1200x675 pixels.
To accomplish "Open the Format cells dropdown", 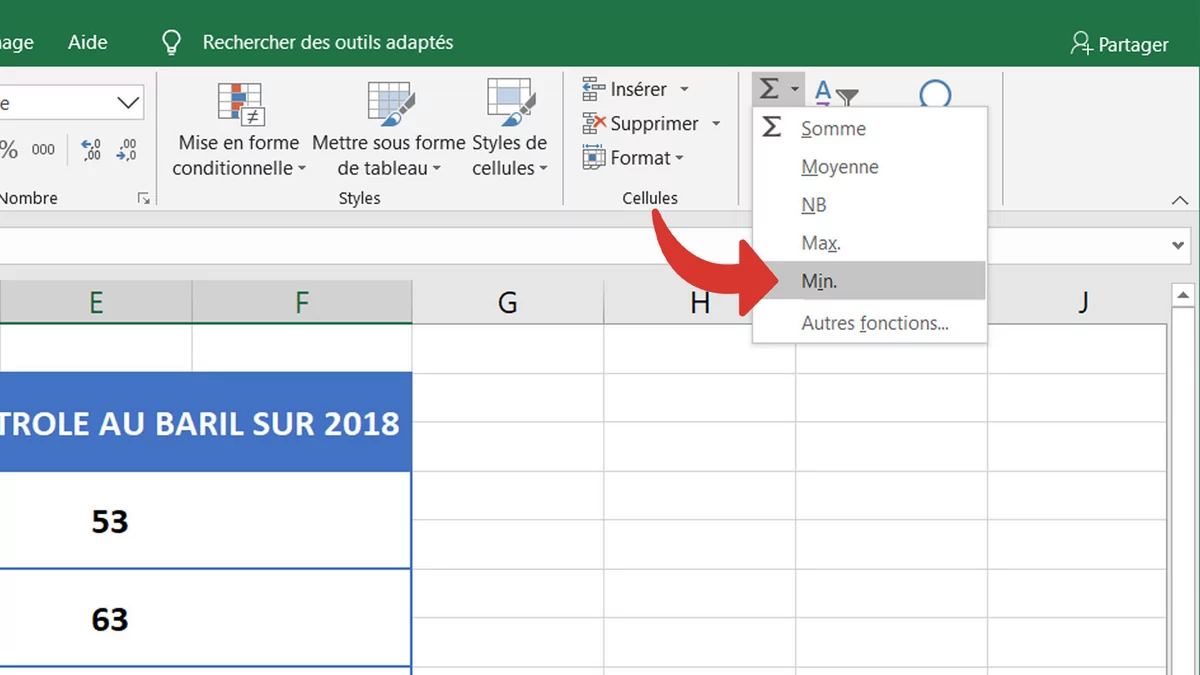I will click(633, 158).
